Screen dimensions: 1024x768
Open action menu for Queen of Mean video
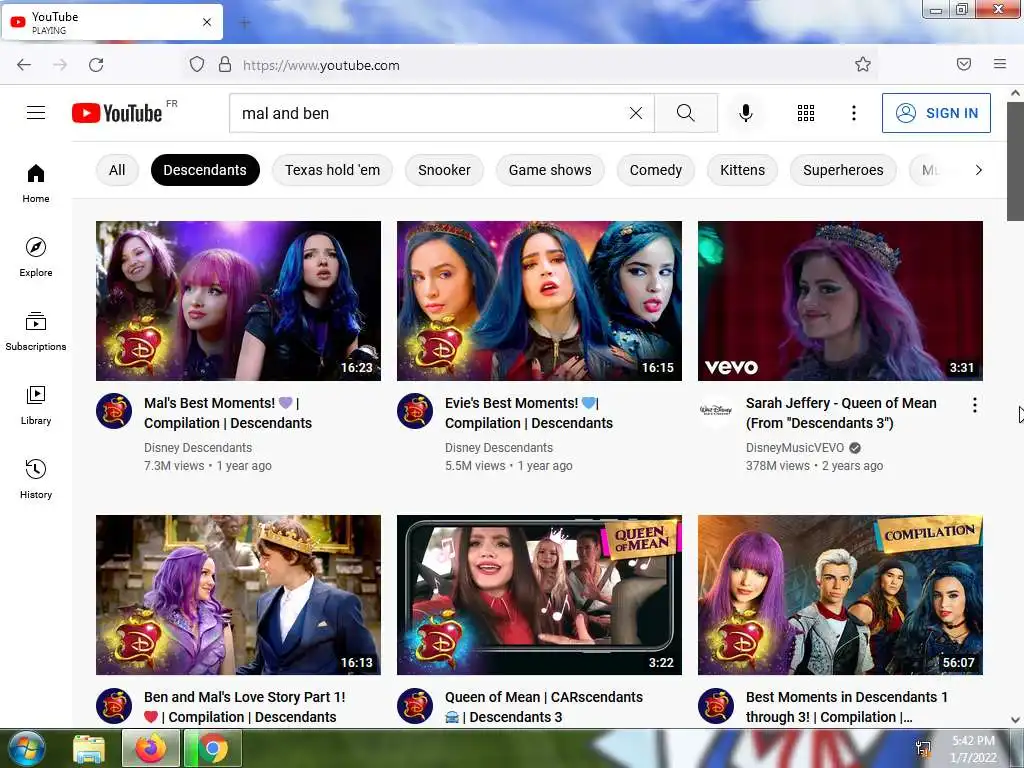974,405
